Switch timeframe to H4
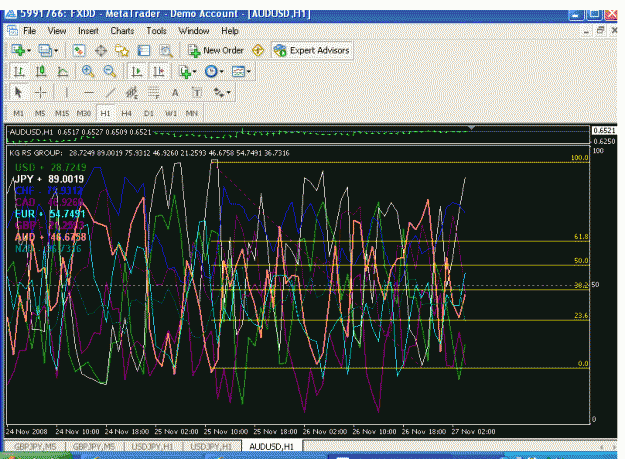 tap(126, 114)
